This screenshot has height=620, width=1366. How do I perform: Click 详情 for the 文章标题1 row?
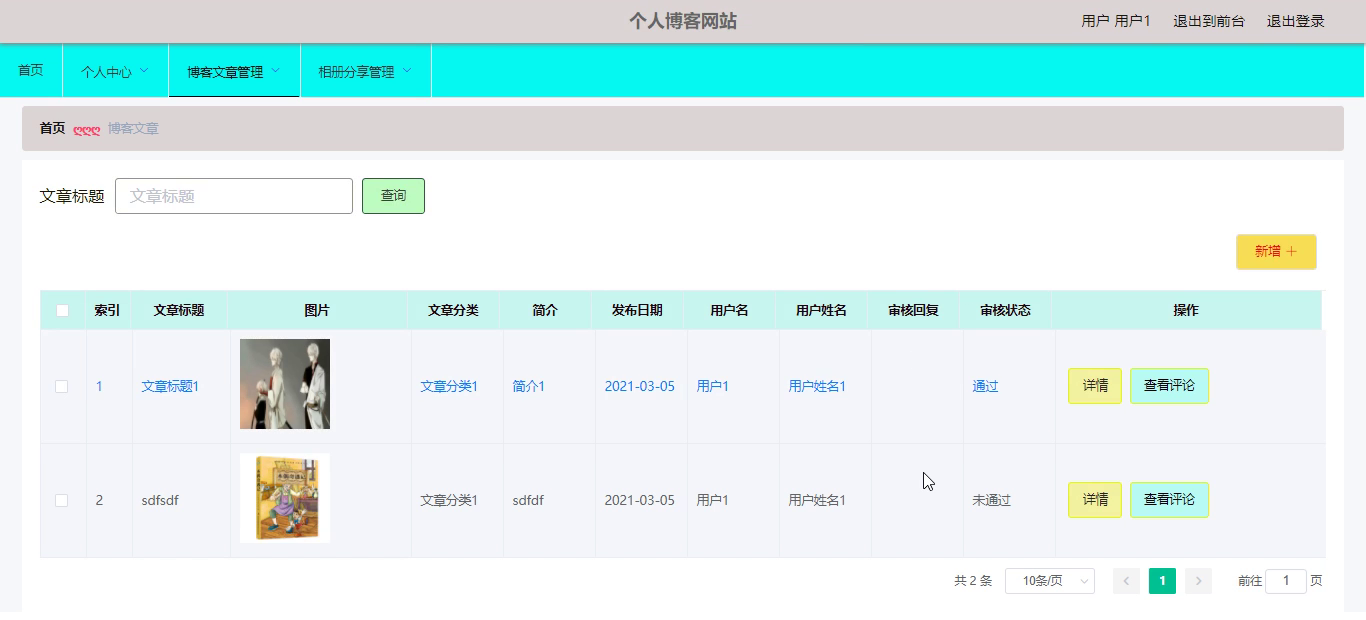coord(1095,386)
